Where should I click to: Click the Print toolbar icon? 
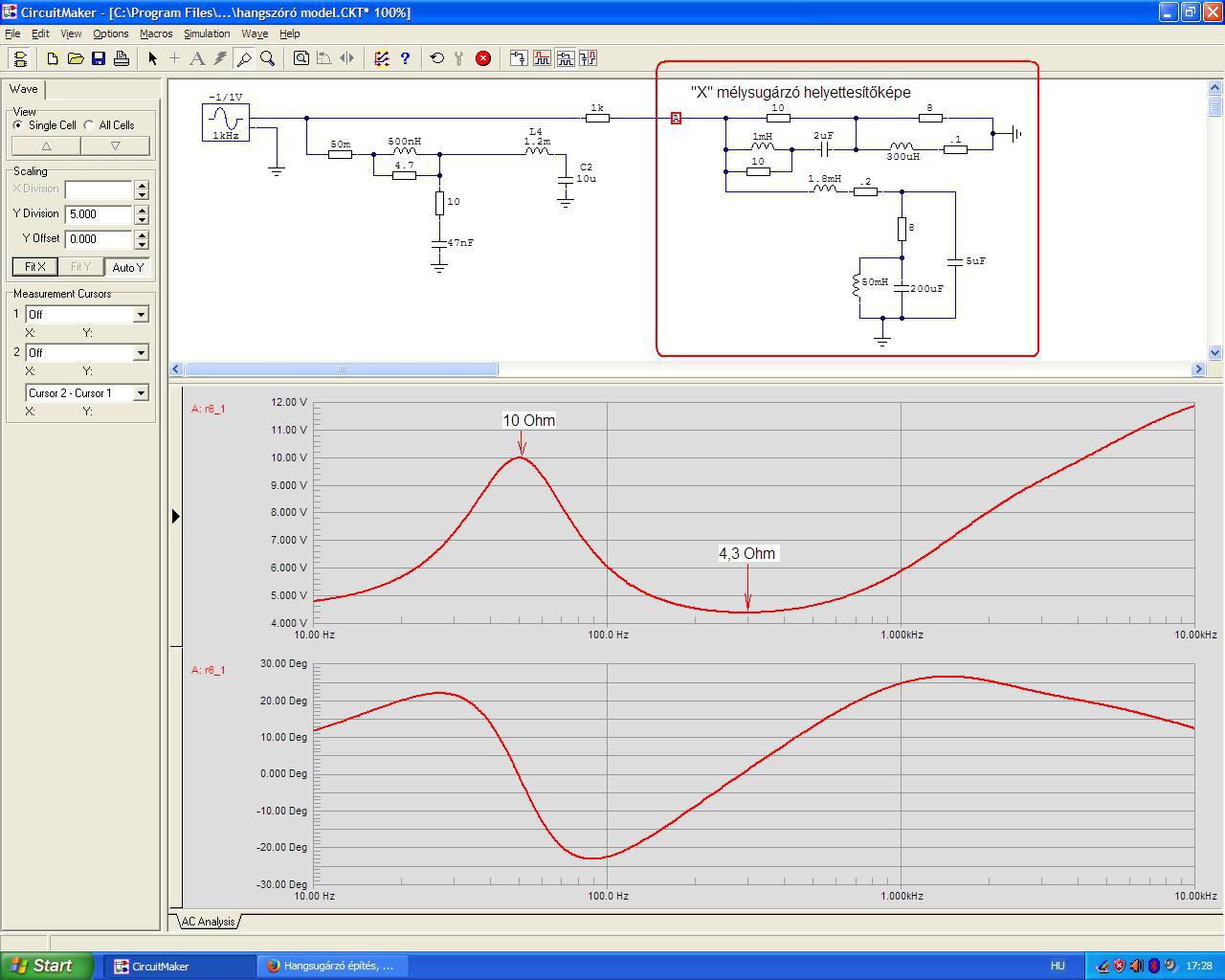[x=122, y=58]
